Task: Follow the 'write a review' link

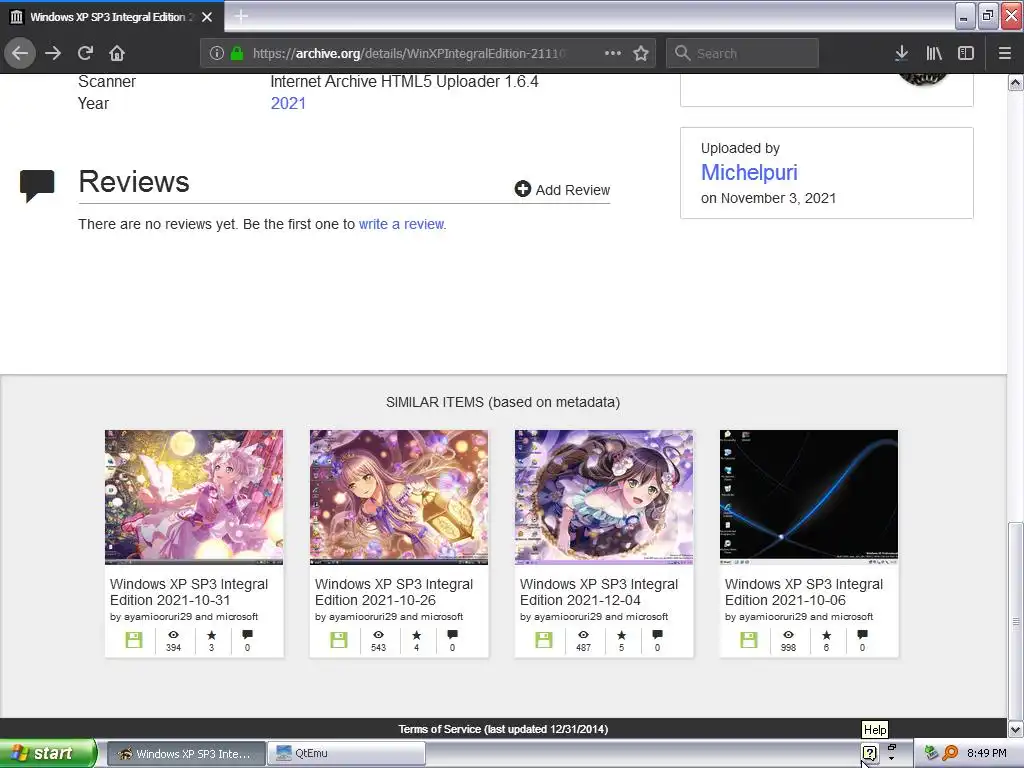Action: pos(401,224)
